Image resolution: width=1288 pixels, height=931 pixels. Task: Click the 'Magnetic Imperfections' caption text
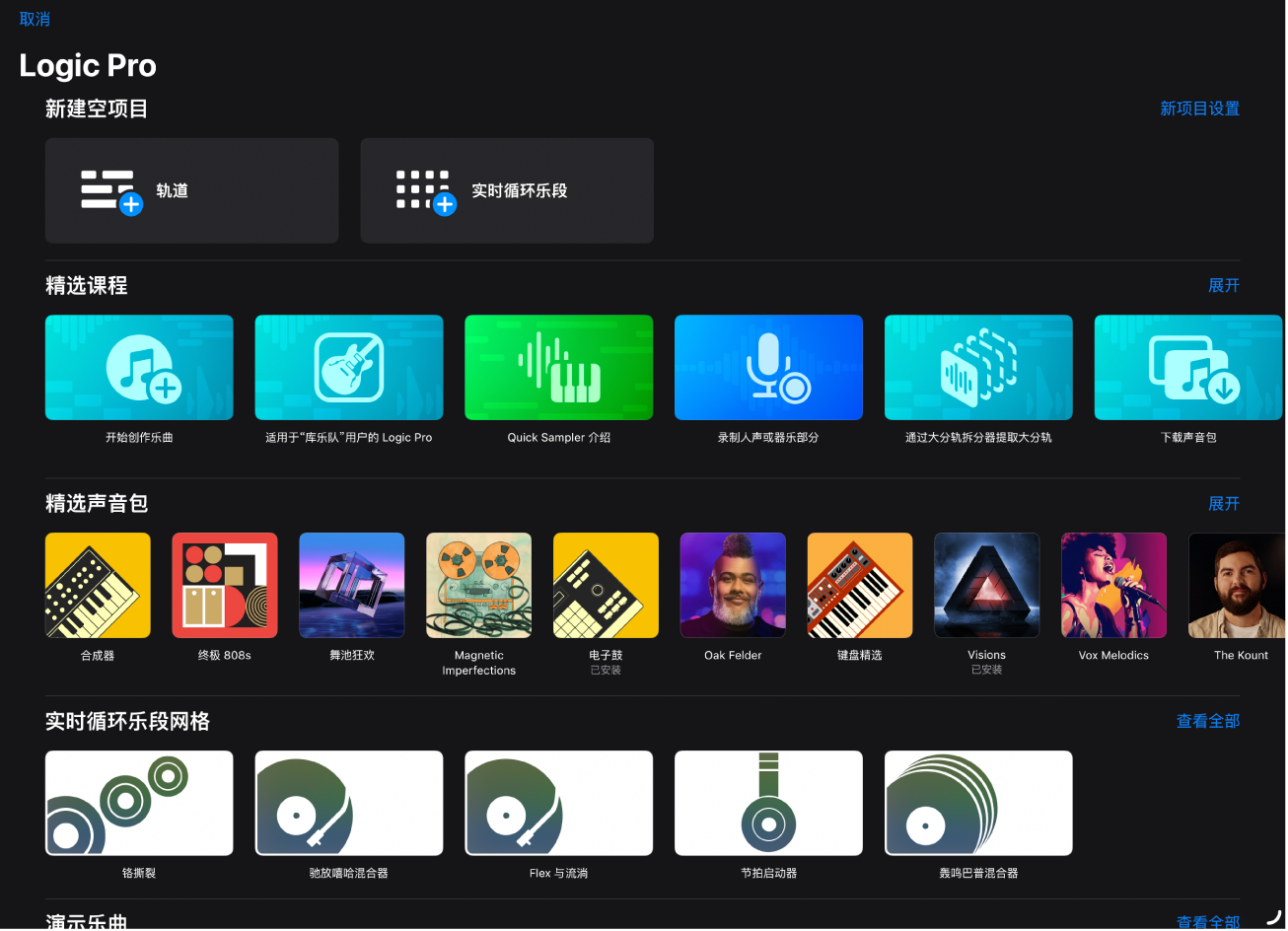point(479,663)
